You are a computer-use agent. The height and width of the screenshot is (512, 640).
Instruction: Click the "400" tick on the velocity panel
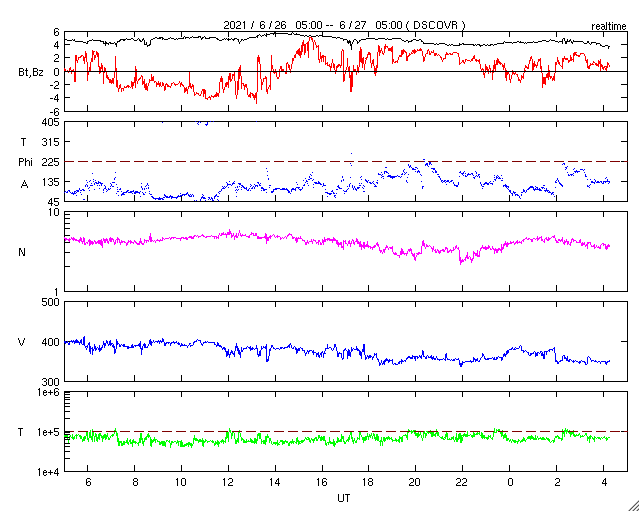tap(51, 342)
